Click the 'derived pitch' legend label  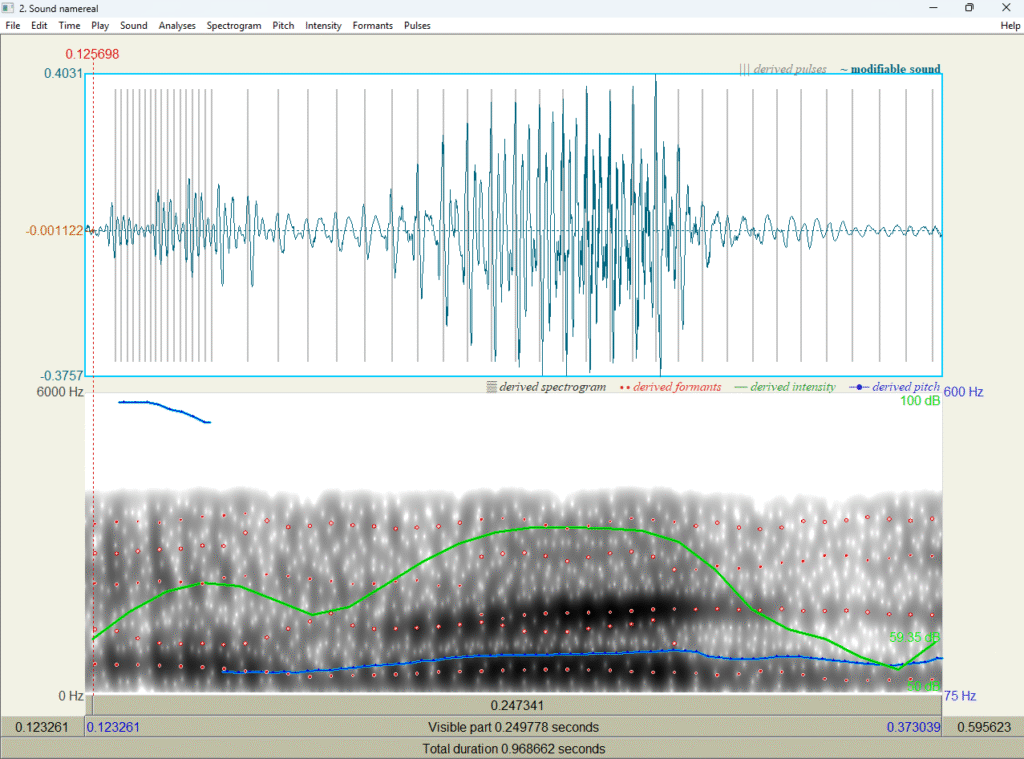(x=895, y=387)
